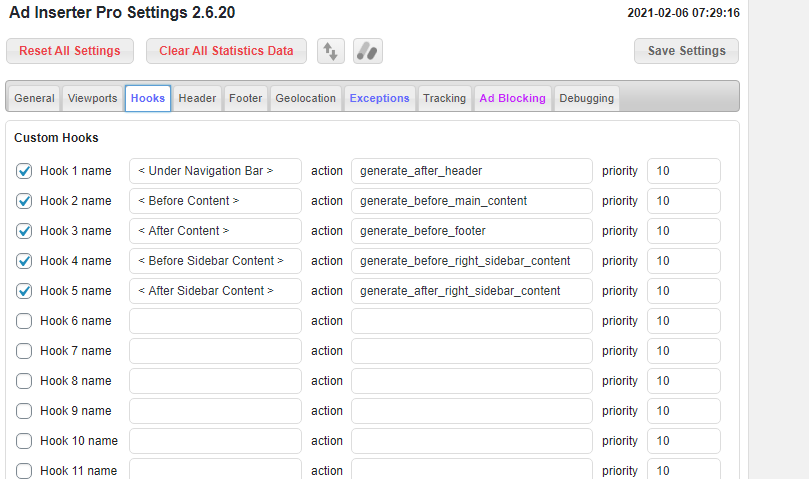810x479 pixels.
Task: Click the 'Ad Inserter Pro Settings 2.6.20' title
Action: coord(122,12)
